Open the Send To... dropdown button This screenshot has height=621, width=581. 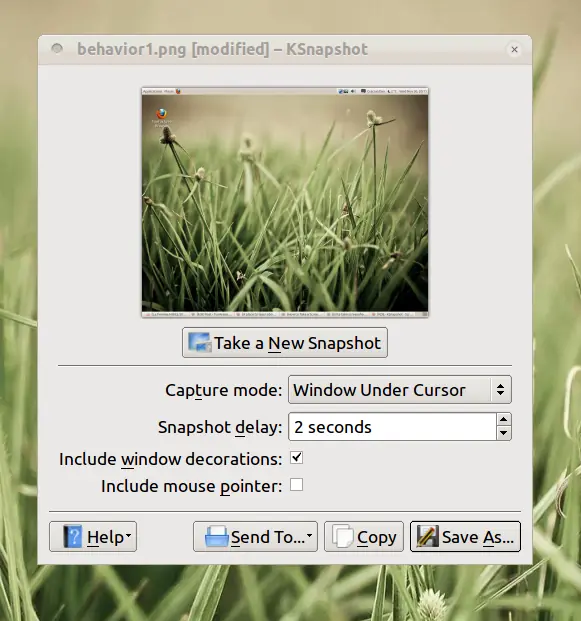(255, 537)
